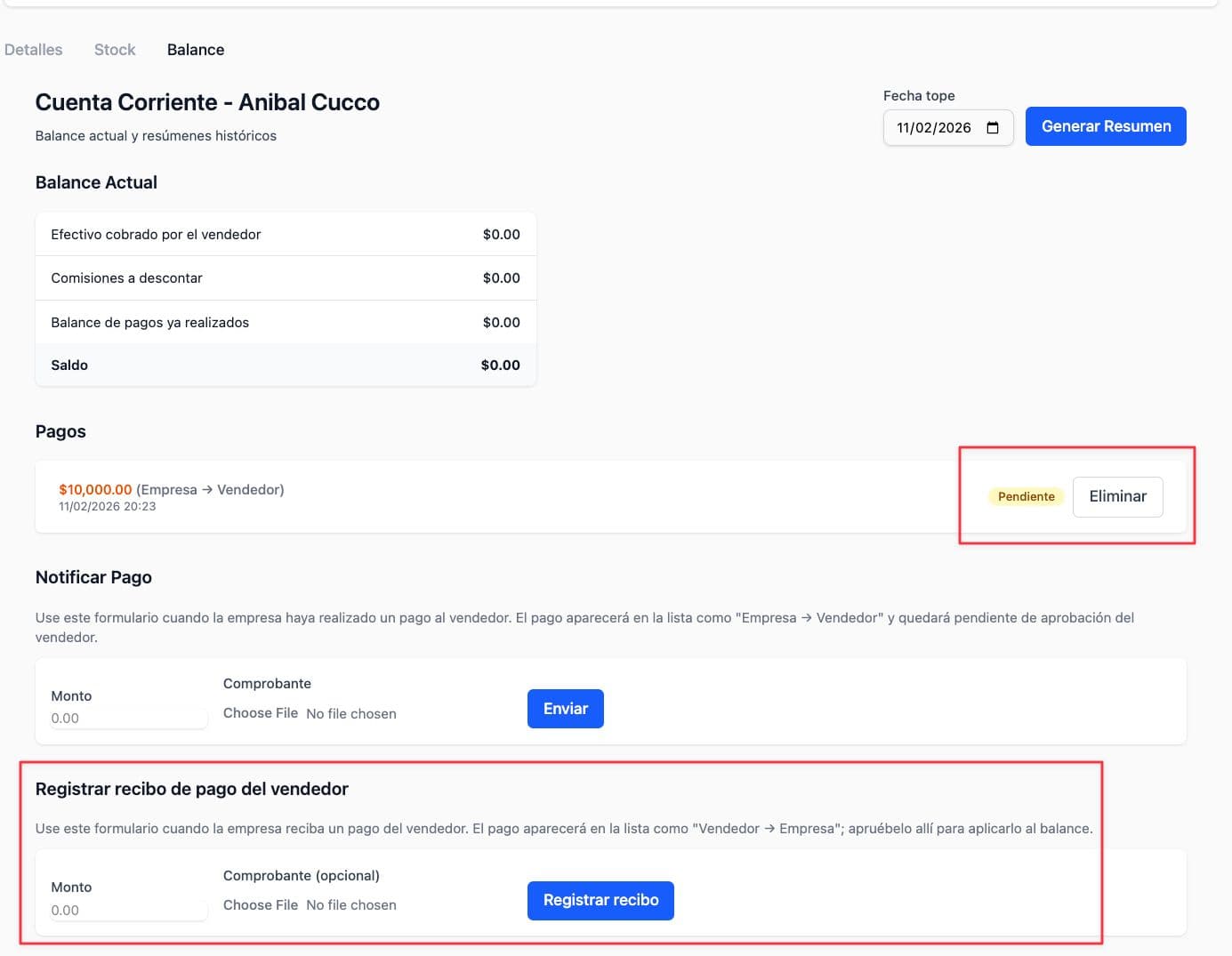Open the calendar picker in Fecha tope
The height and width of the screenshot is (956, 1232).
click(993, 128)
